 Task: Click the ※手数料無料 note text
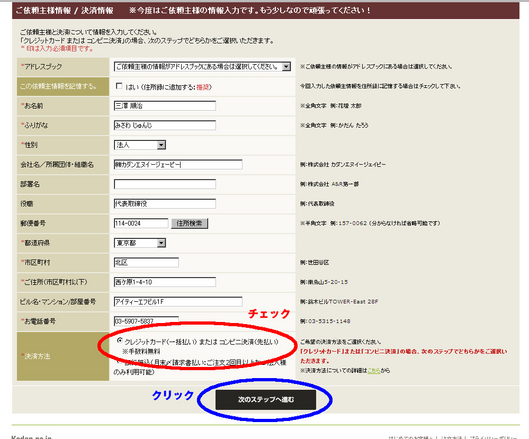141,351
